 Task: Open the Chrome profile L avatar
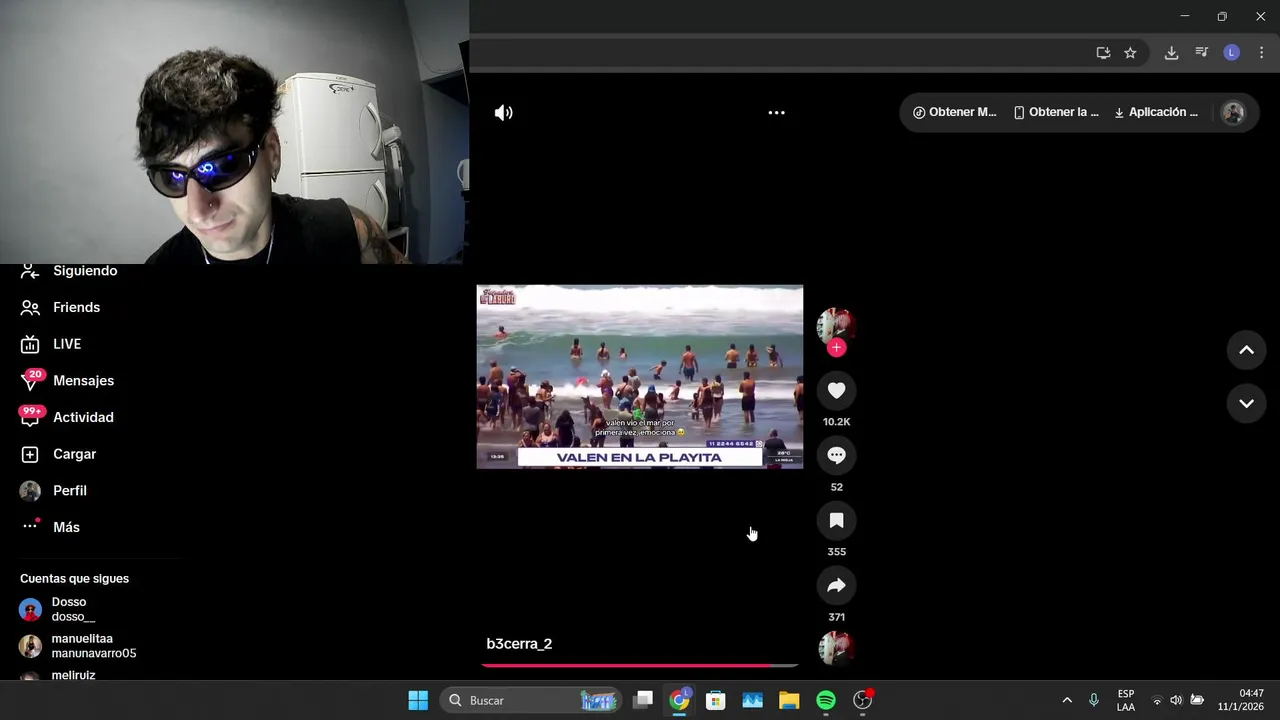coord(1232,53)
